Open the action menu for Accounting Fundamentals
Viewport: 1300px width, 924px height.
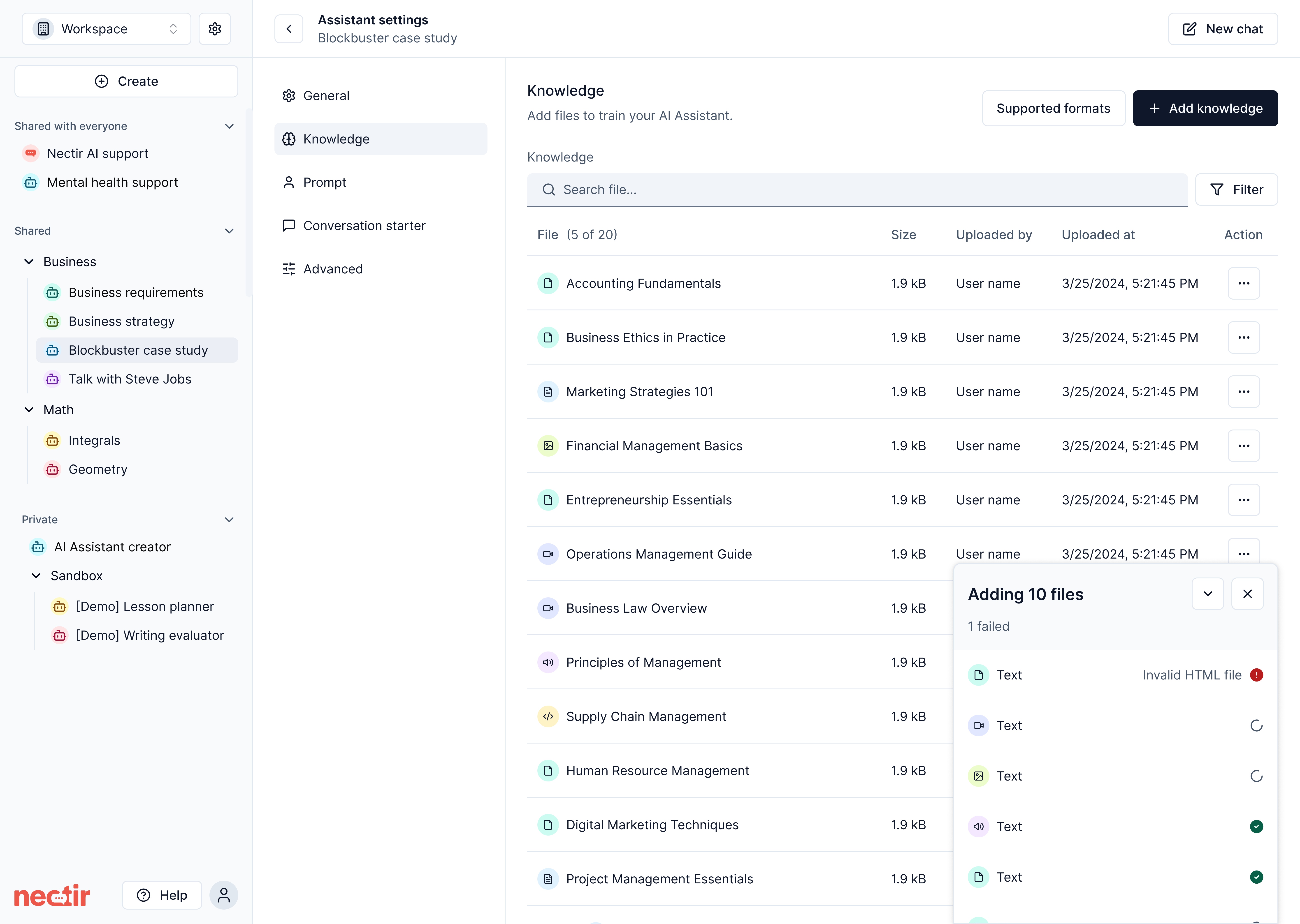(1244, 283)
